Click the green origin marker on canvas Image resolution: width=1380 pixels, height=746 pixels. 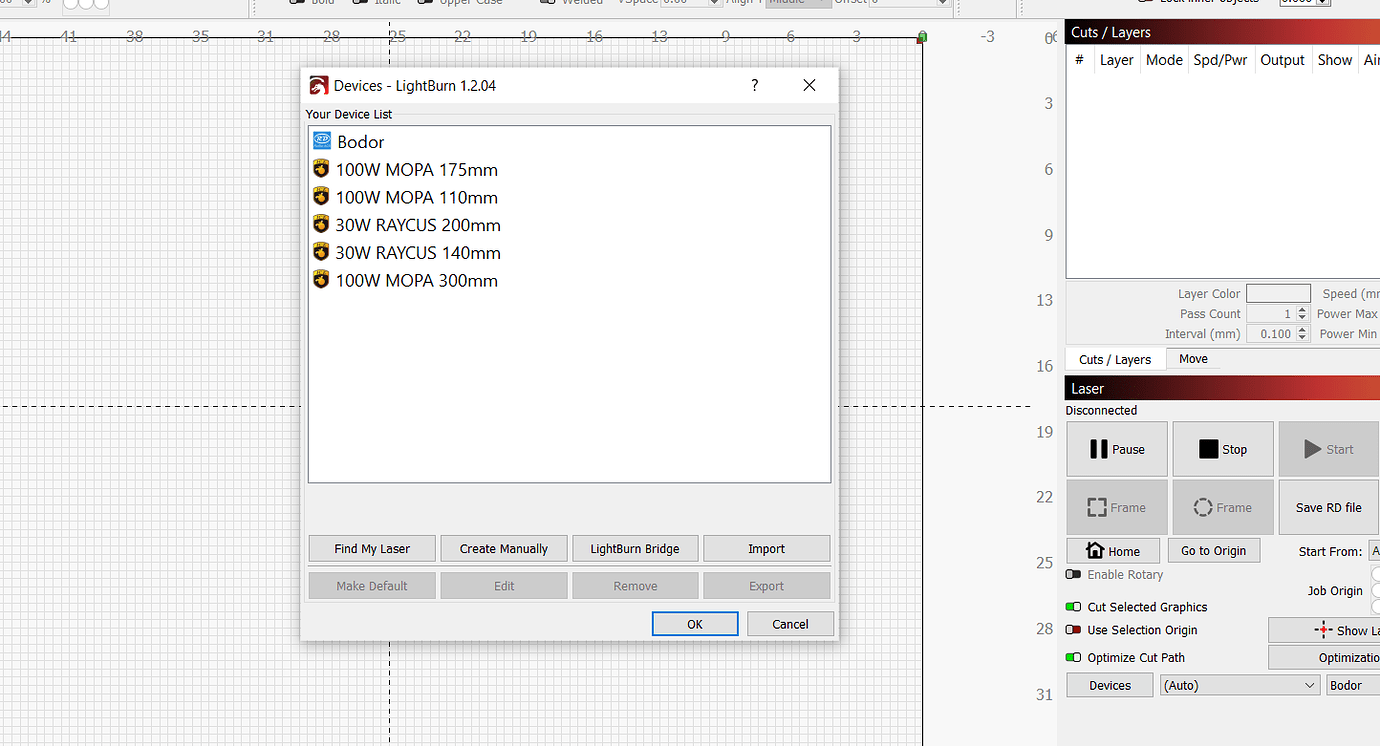[x=921, y=37]
